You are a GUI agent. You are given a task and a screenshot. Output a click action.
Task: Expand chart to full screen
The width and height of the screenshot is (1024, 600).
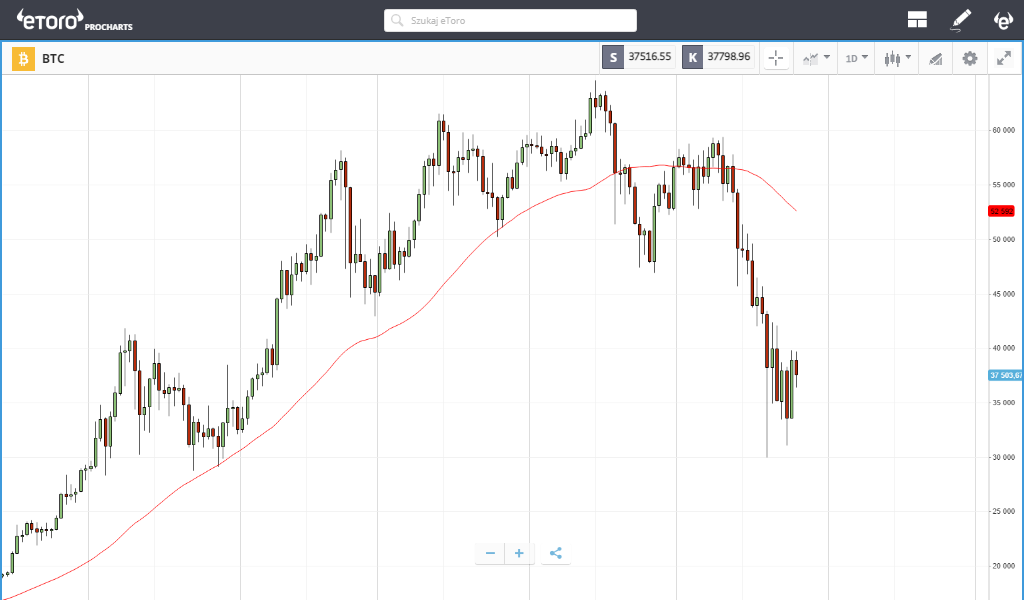pos(1004,58)
